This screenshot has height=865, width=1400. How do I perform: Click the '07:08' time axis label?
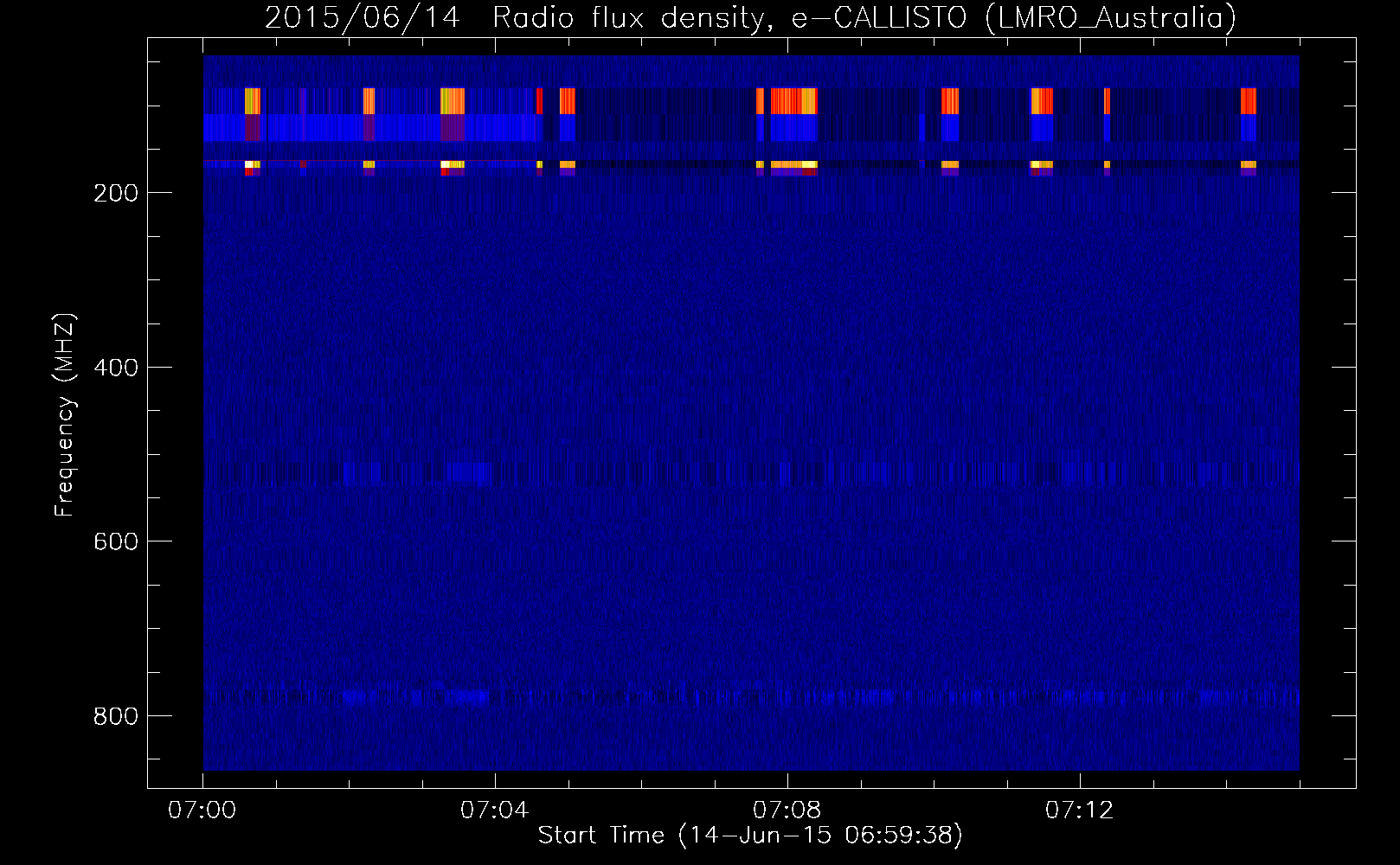(787, 811)
